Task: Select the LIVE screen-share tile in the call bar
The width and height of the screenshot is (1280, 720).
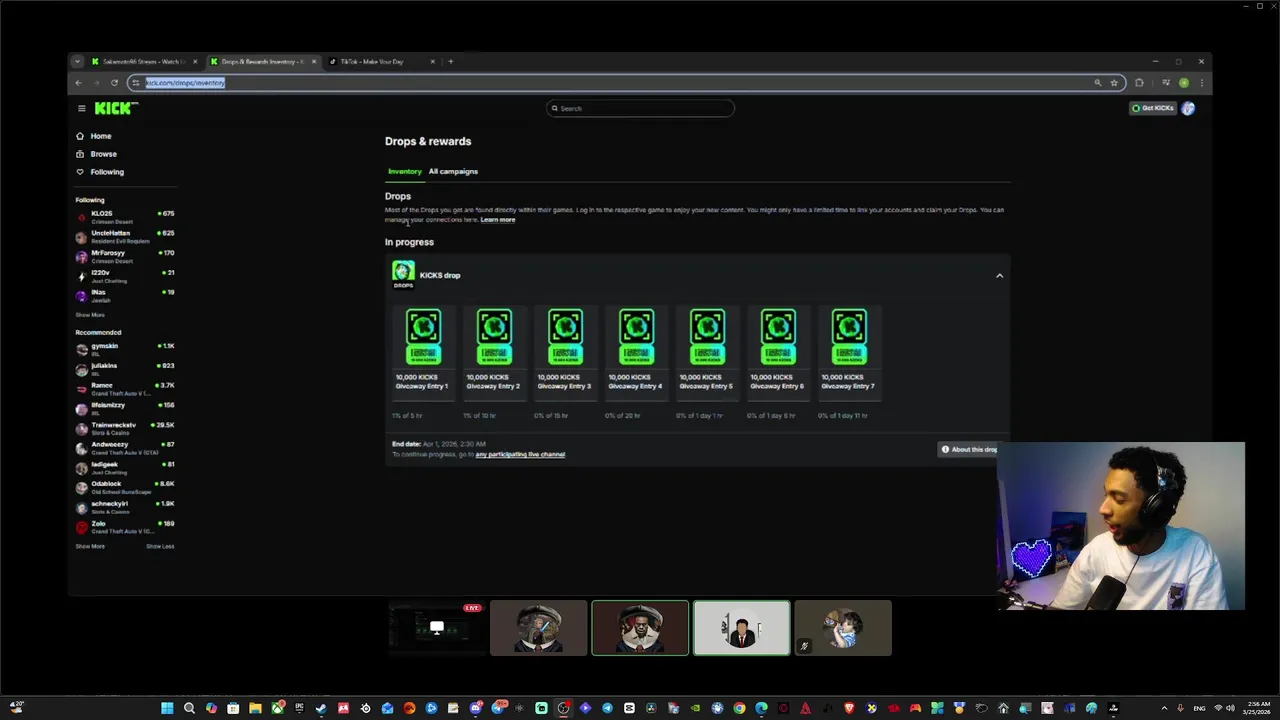Action: (x=436, y=628)
